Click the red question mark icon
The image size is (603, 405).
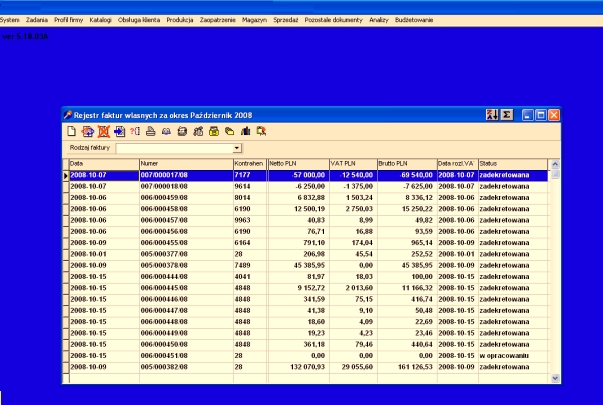(x=135, y=131)
